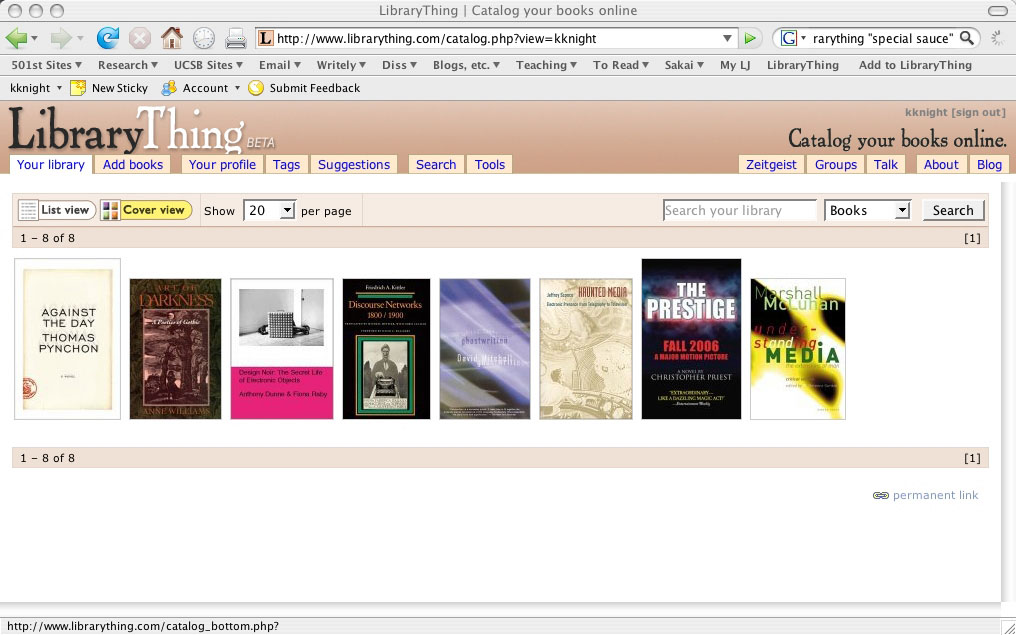
Task: Click in the Search your library field
Action: pos(739,210)
